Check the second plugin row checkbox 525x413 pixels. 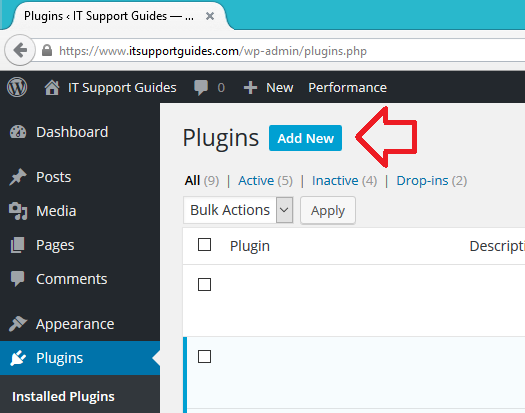coord(204,357)
